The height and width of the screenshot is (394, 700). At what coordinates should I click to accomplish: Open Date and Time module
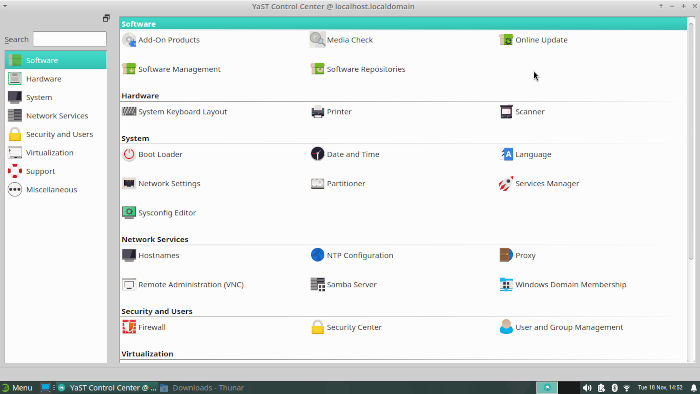(x=345, y=154)
